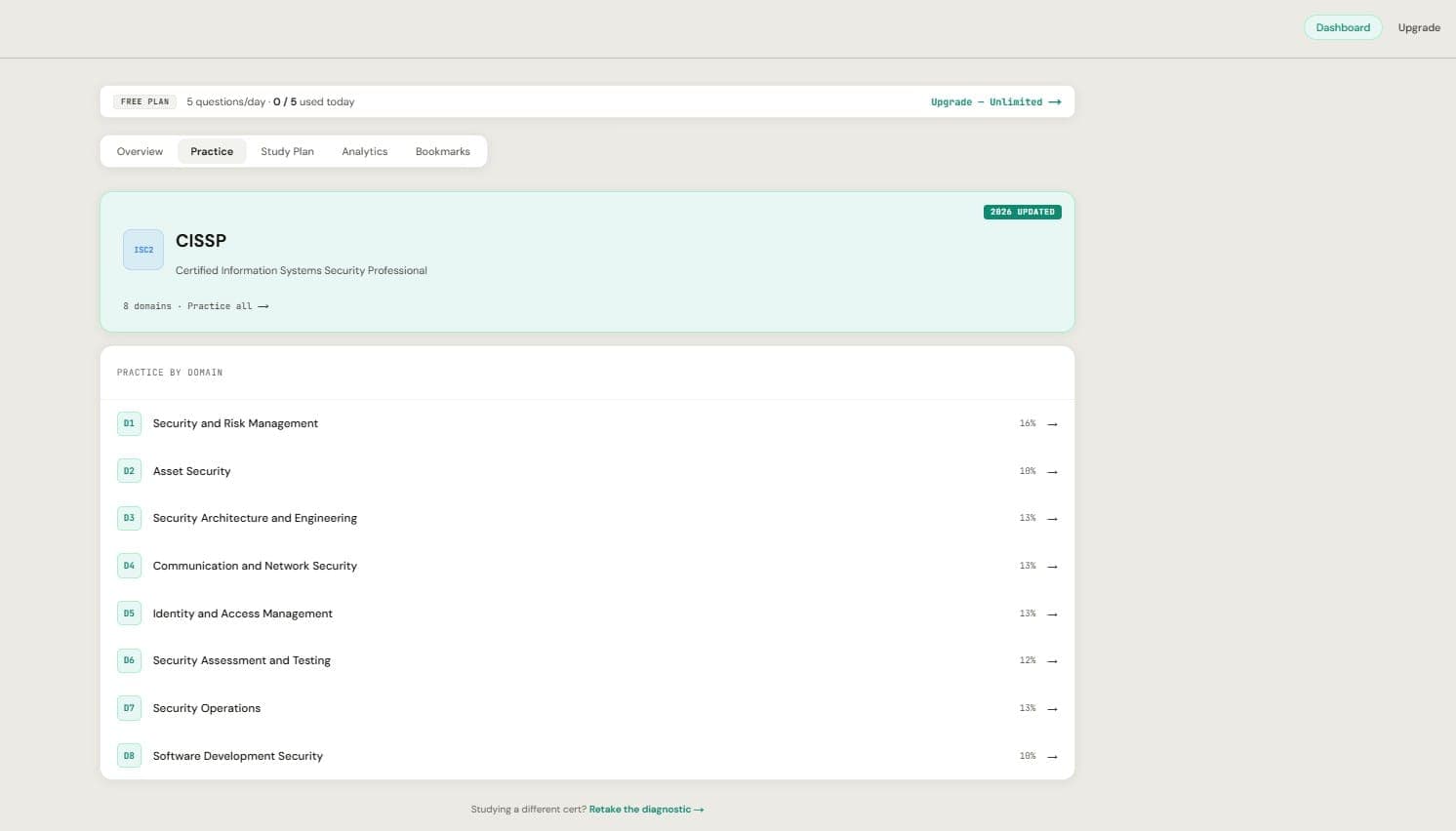The image size is (1456, 831).
Task: Open Security Operations domain
Action: 587,708
